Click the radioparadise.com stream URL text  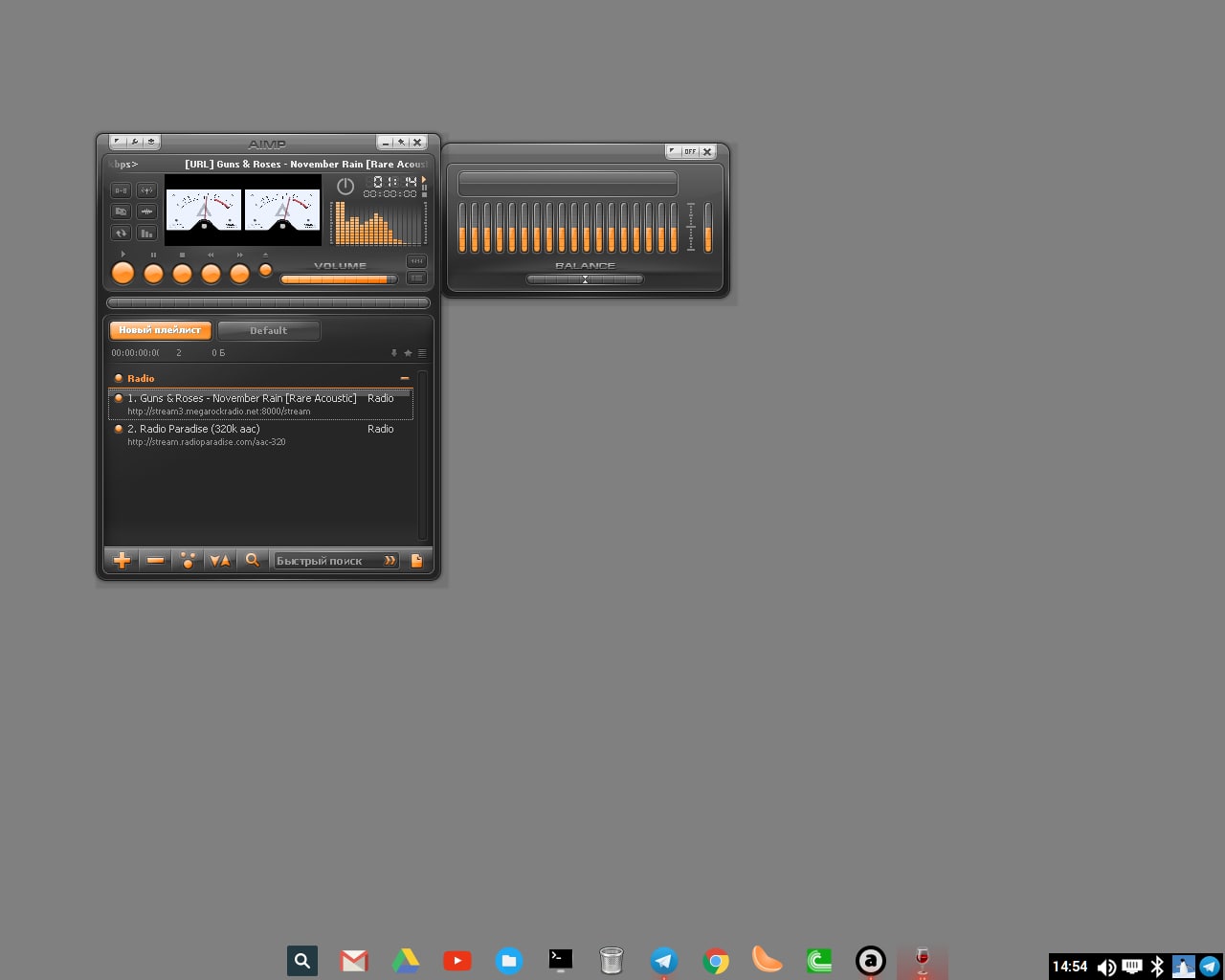pos(207,442)
